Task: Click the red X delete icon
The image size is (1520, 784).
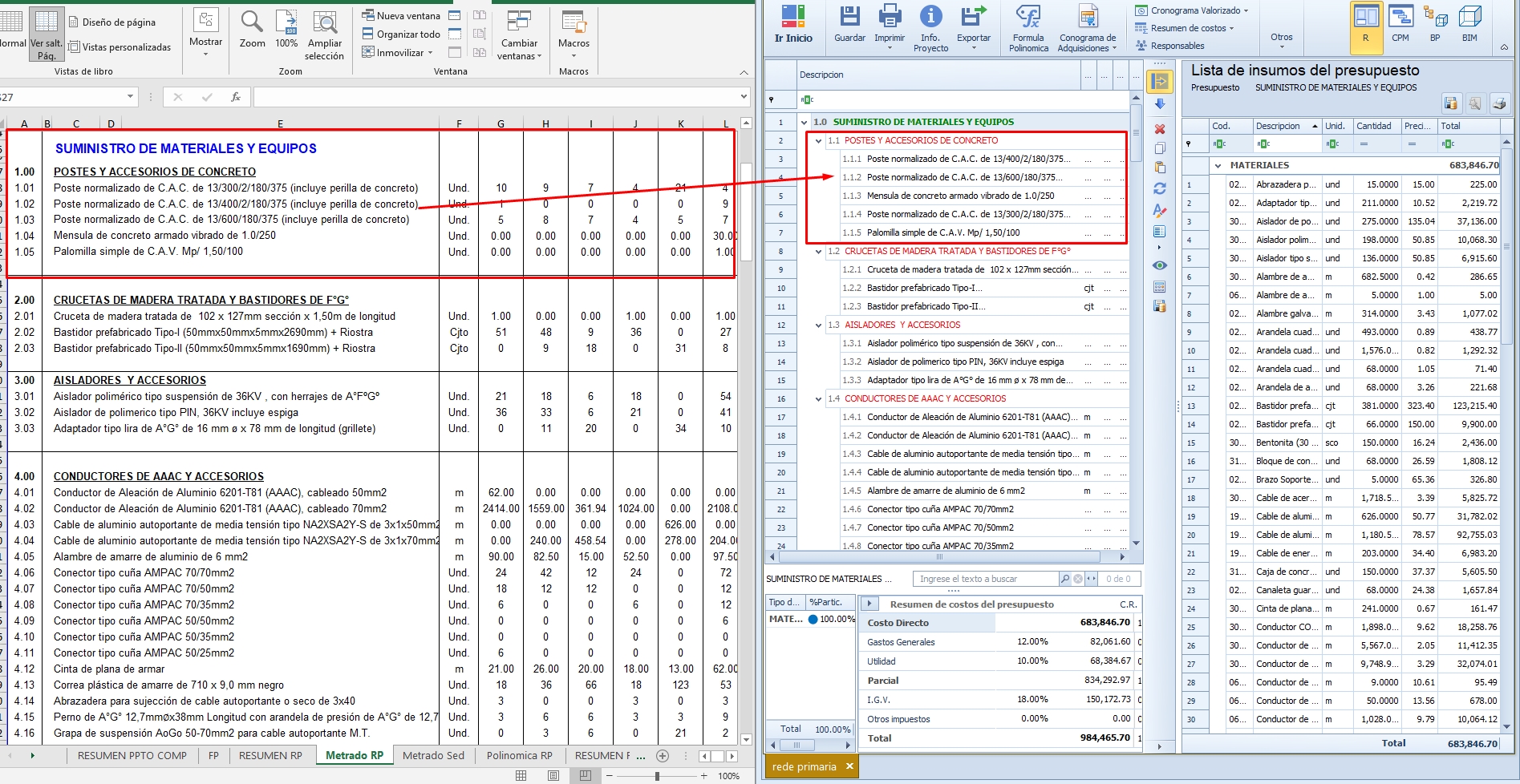Action: tap(1160, 129)
